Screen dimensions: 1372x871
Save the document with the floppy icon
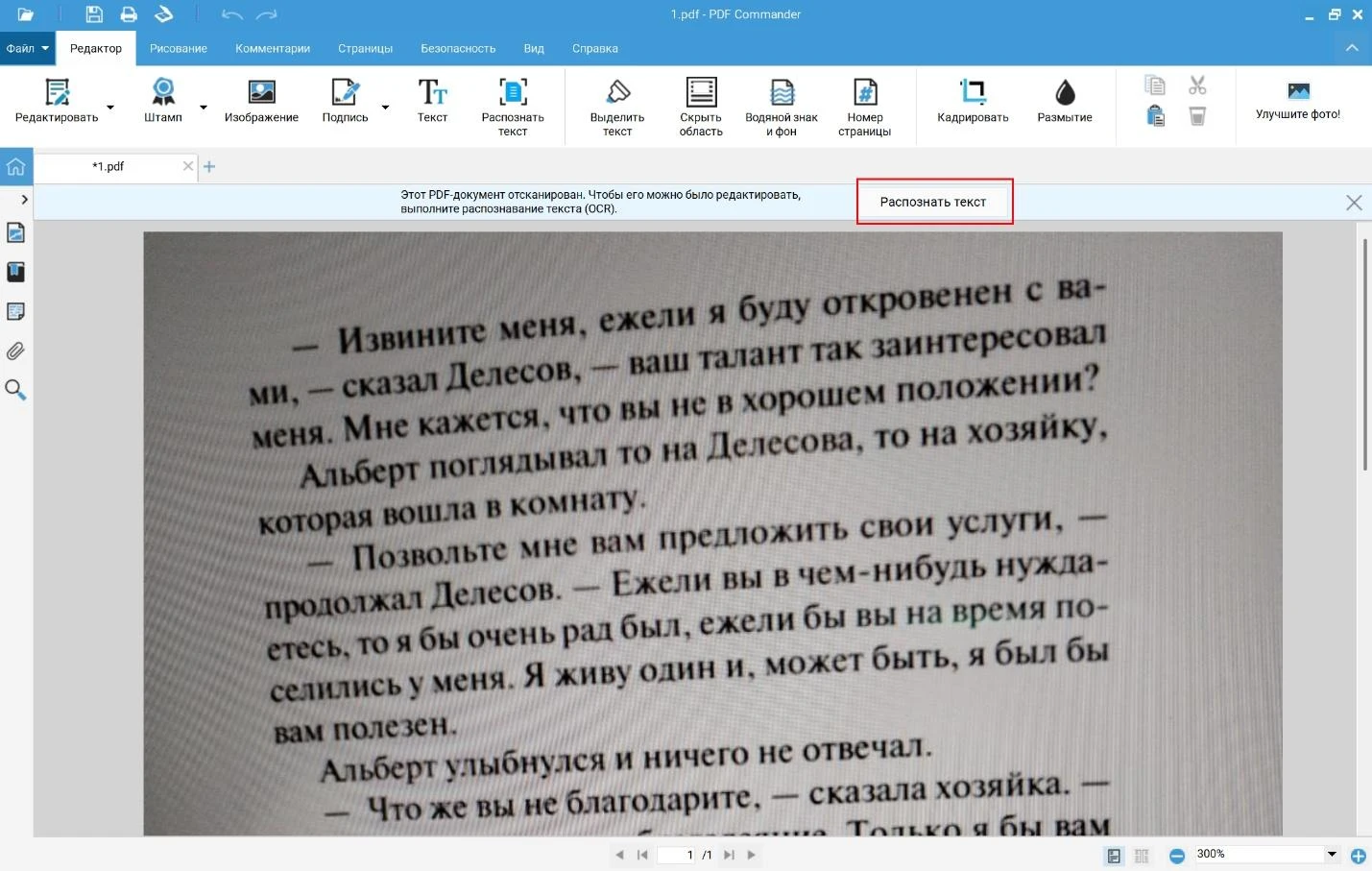[94, 14]
